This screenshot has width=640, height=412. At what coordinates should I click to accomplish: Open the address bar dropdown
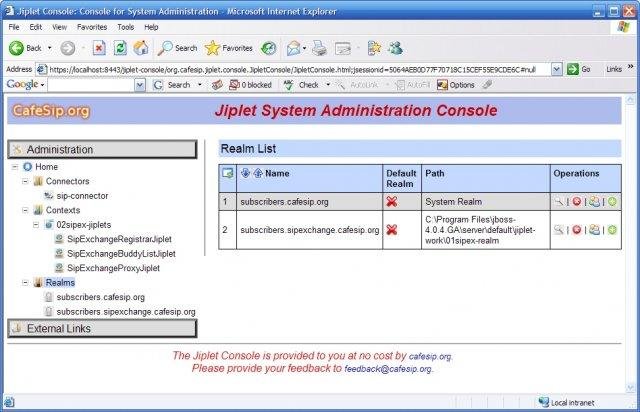pyautogui.click(x=557, y=69)
